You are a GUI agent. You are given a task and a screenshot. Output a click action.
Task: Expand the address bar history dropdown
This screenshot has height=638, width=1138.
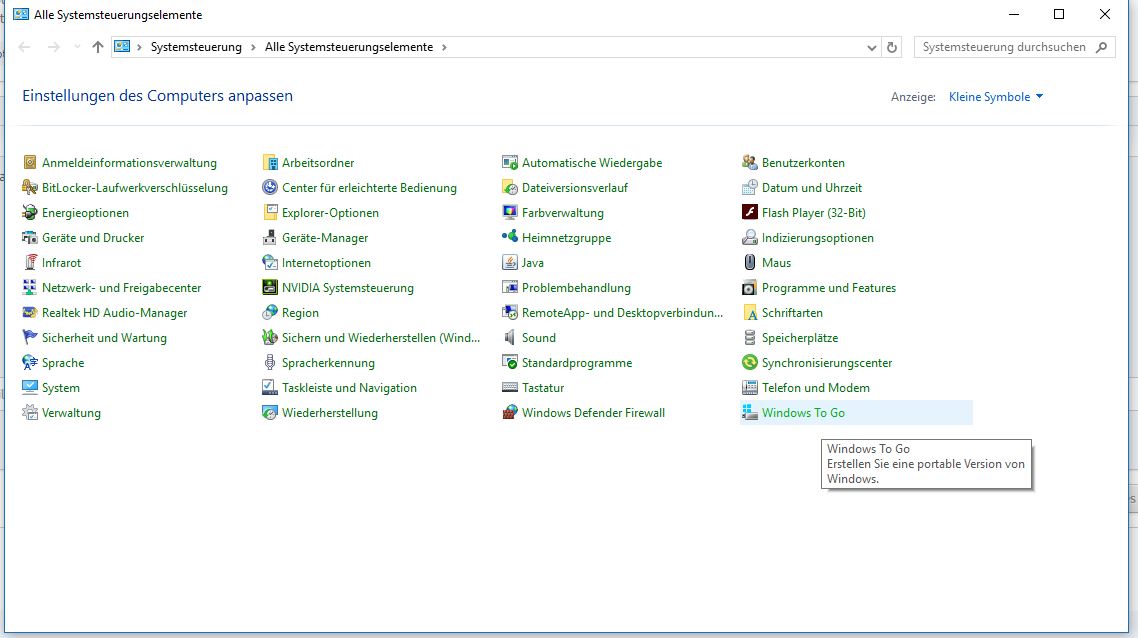tap(872, 47)
